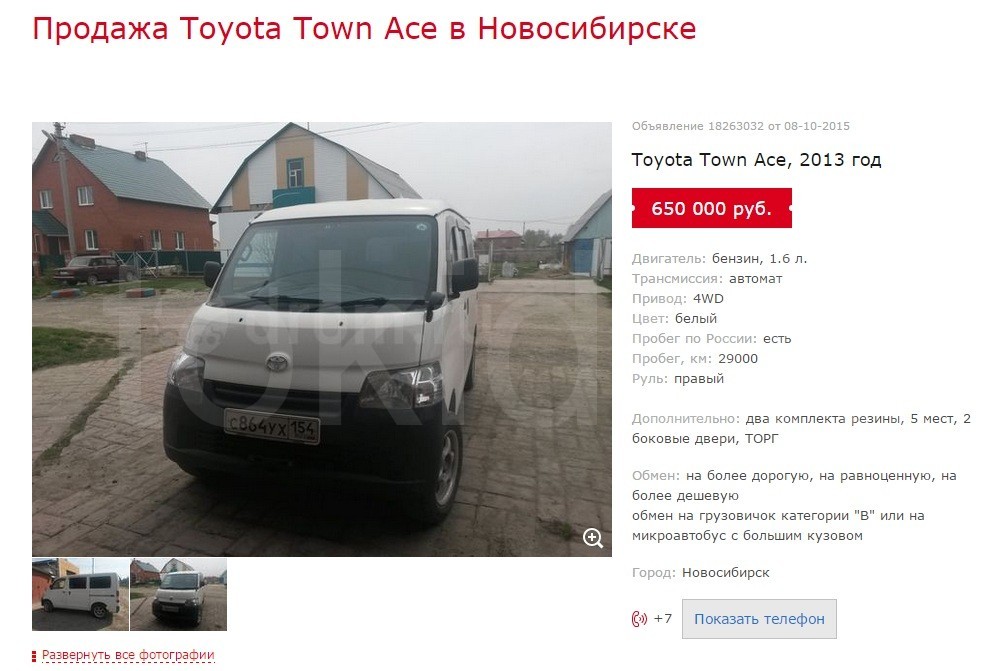
Task: Click the Руль: правый line
Action: pyautogui.click(x=678, y=378)
